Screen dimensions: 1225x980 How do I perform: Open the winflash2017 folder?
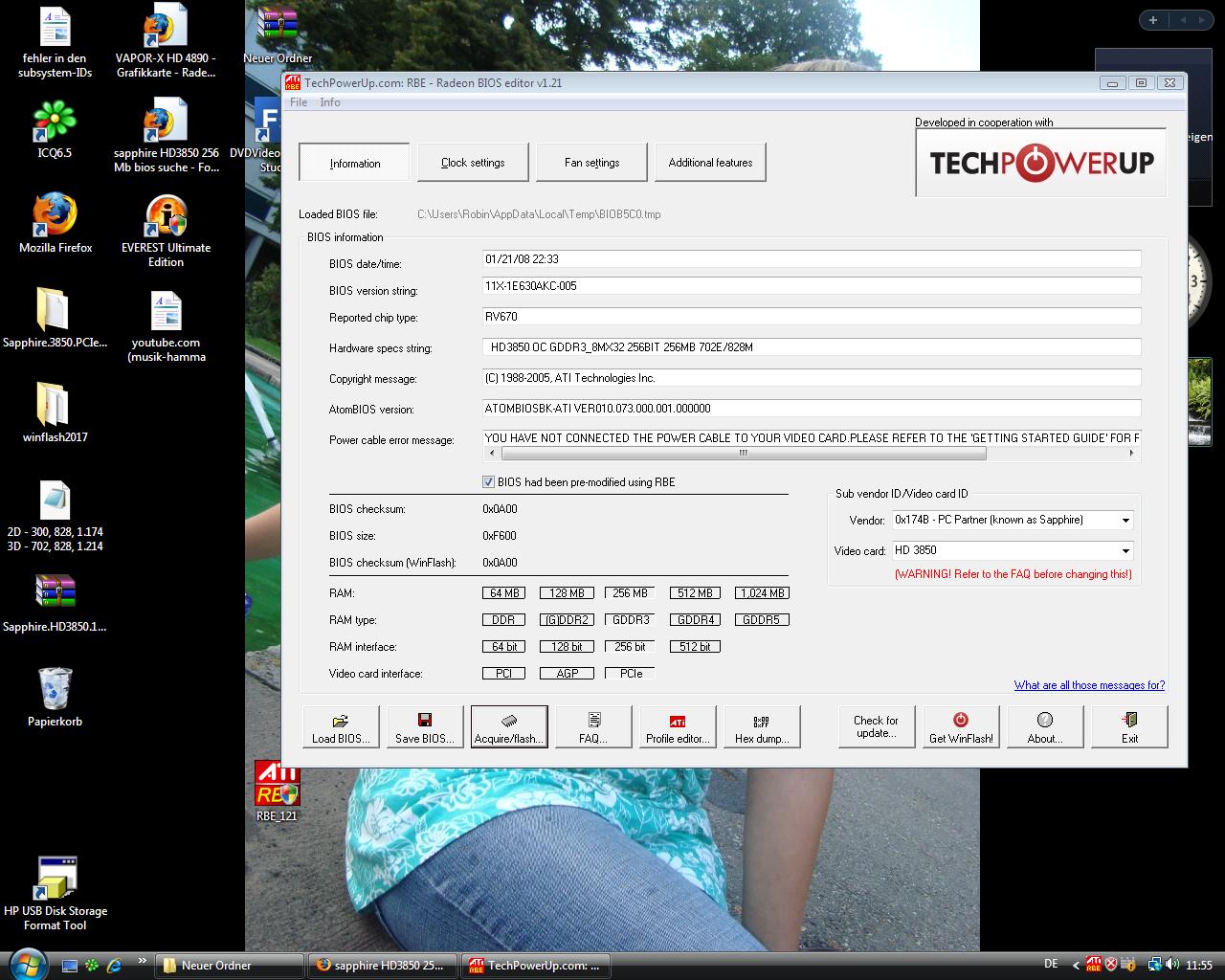tap(55, 413)
